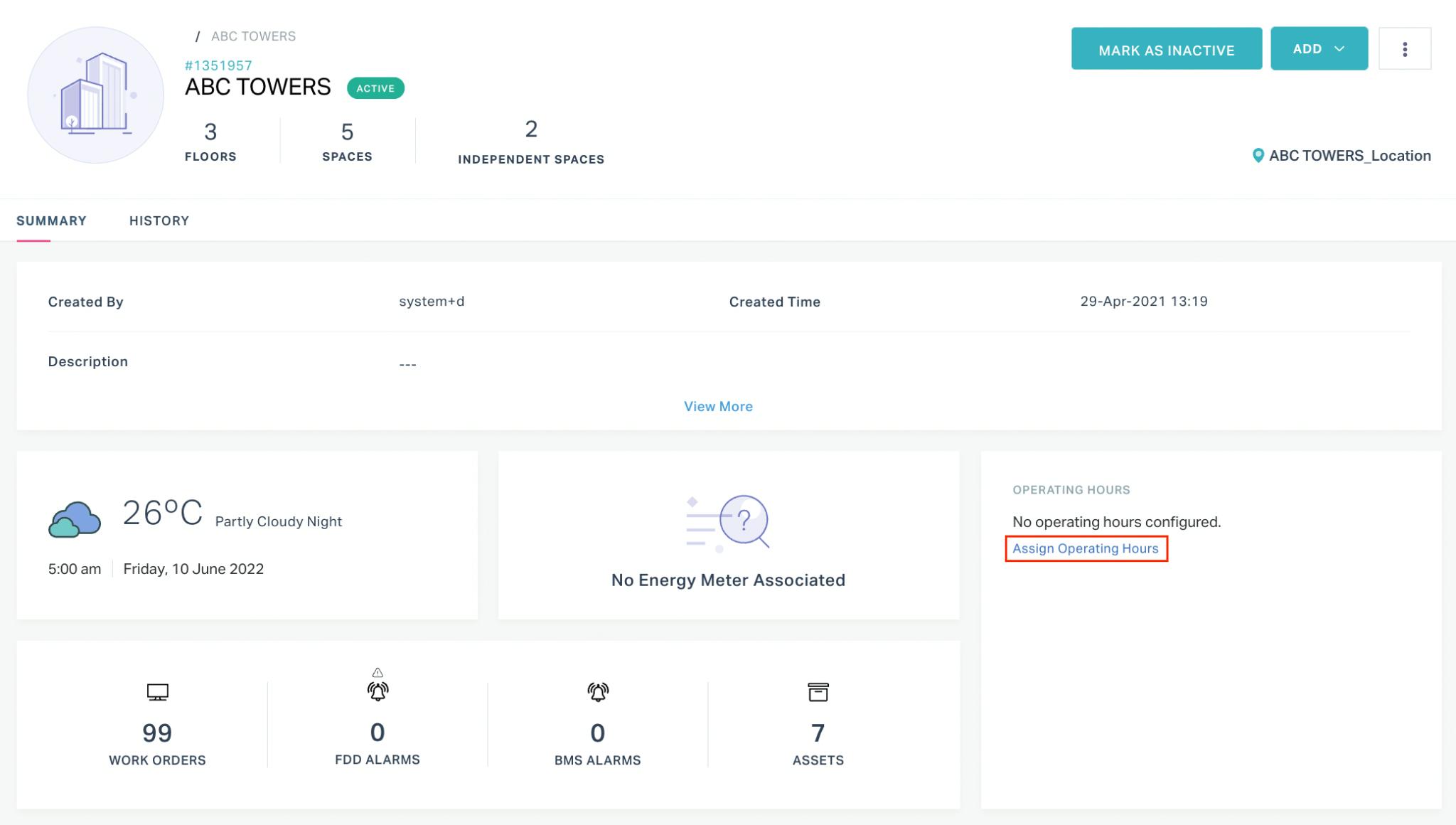Viewport: 1456px width, 825px height.
Task: Click the work orders monitor icon
Action: pos(157,692)
